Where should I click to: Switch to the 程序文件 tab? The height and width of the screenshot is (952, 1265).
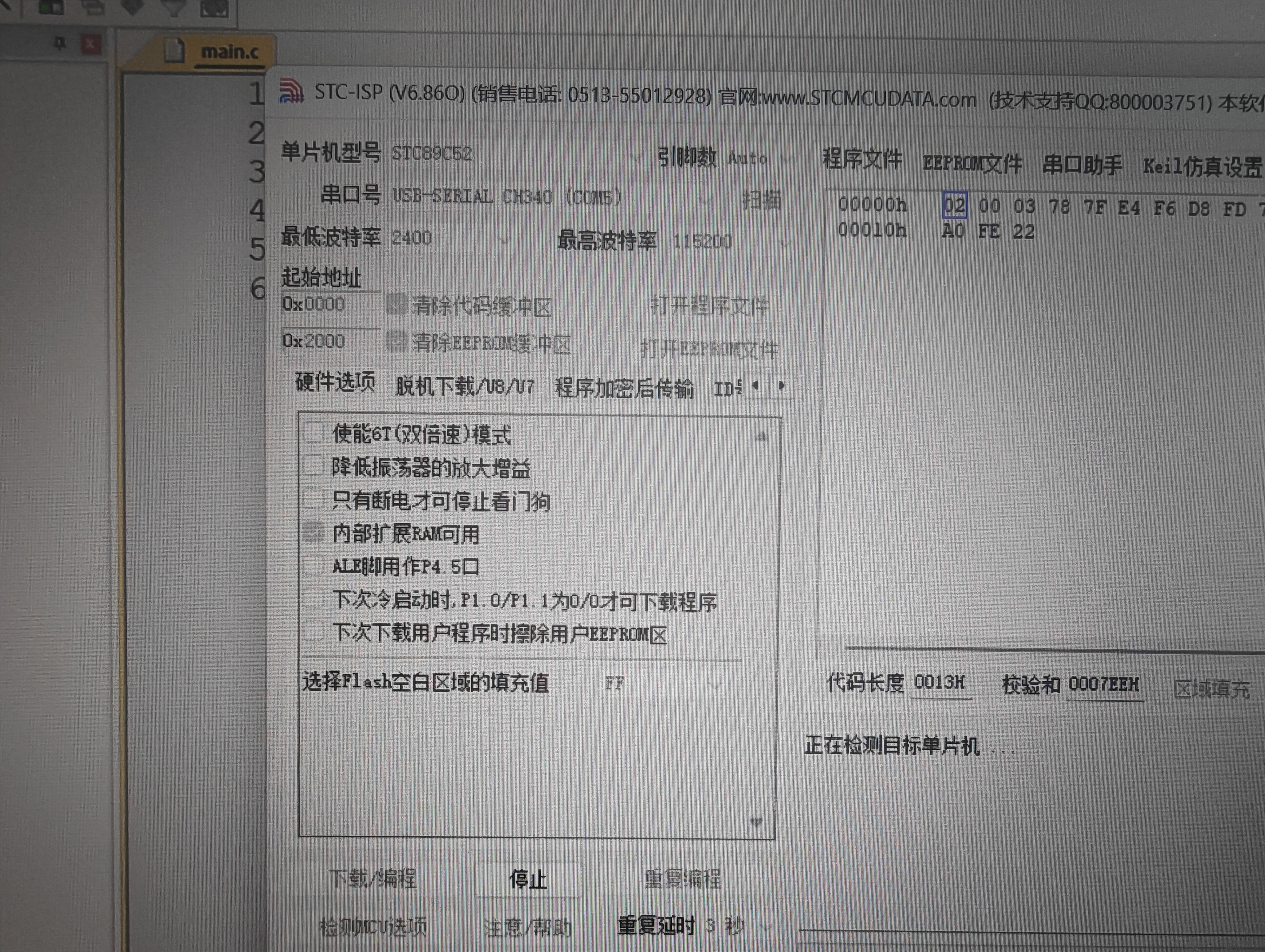[862, 159]
